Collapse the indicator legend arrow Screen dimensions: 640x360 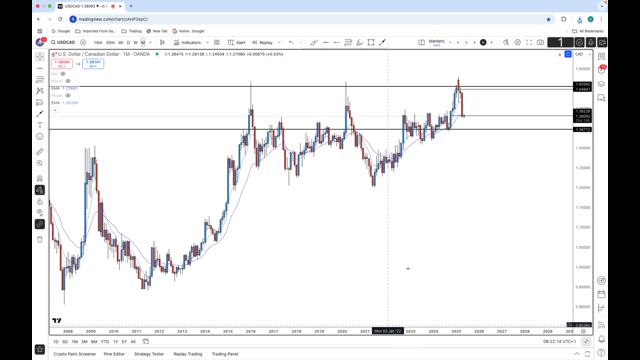click(x=55, y=110)
